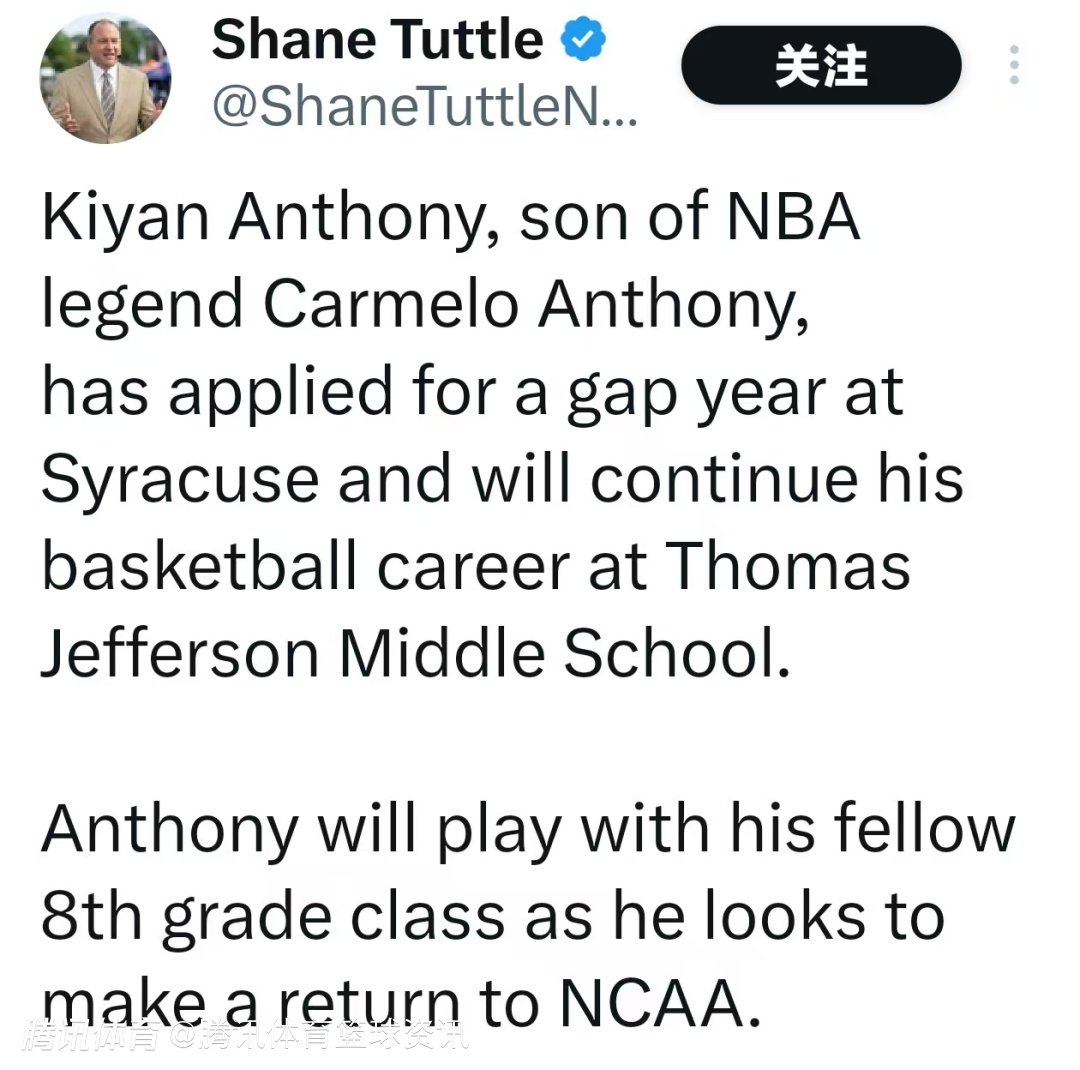Click the word "Thomas" in the tweet
Screen dimensions: 1080x1070
click(x=789, y=566)
